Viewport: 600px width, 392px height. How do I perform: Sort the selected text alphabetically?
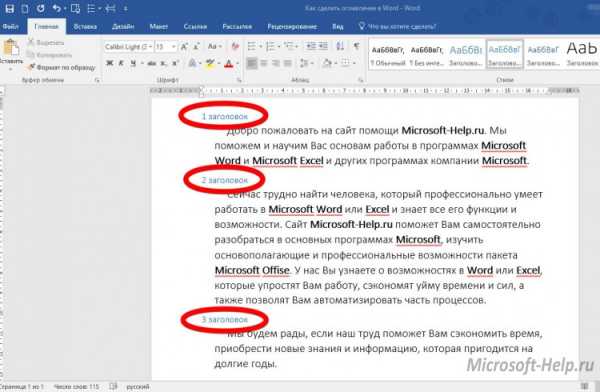[340, 47]
